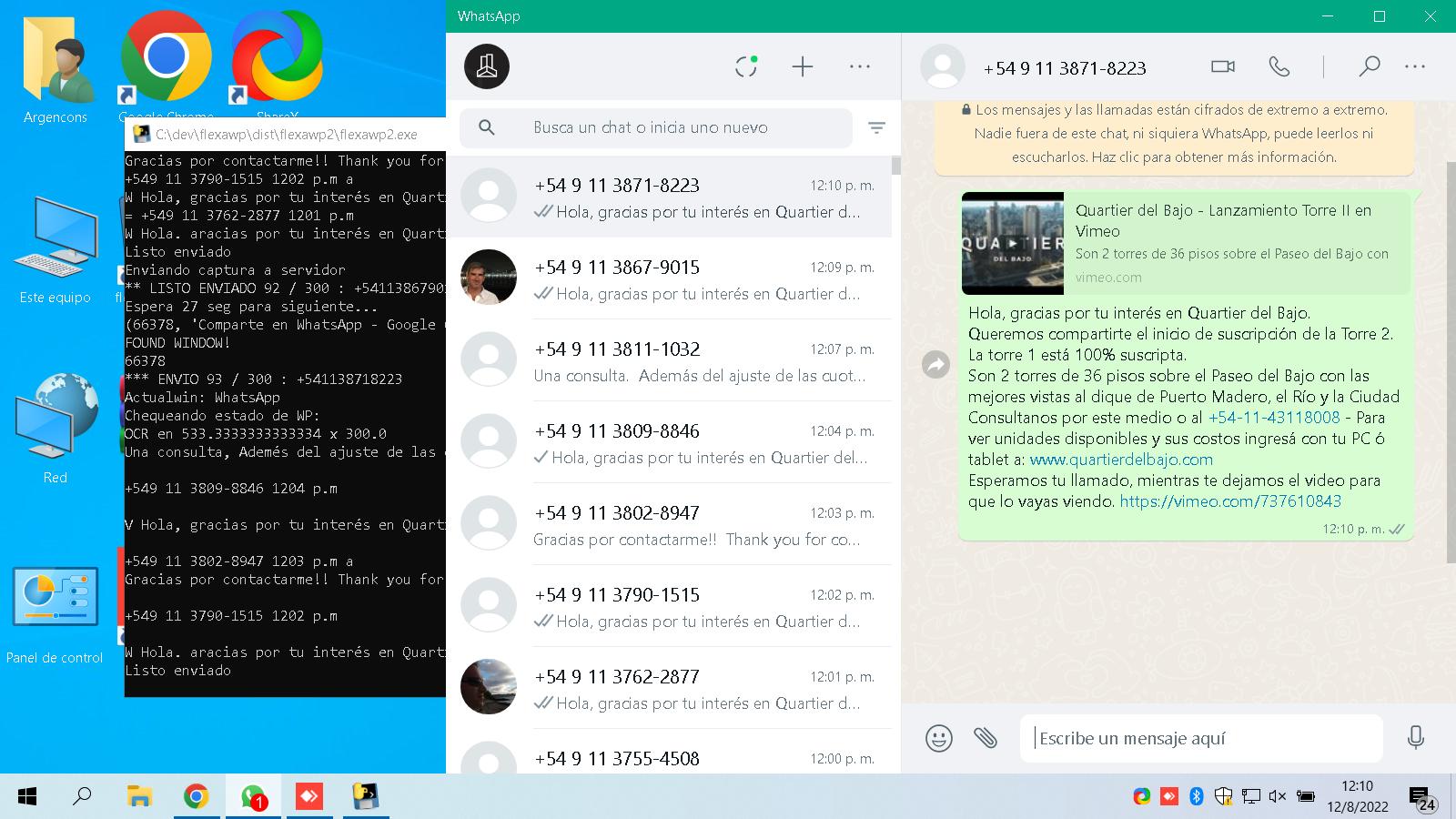The height and width of the screenshot is (819, 1456).
Task: Open notification center with 24 badge
Action: pos(1421,798)
